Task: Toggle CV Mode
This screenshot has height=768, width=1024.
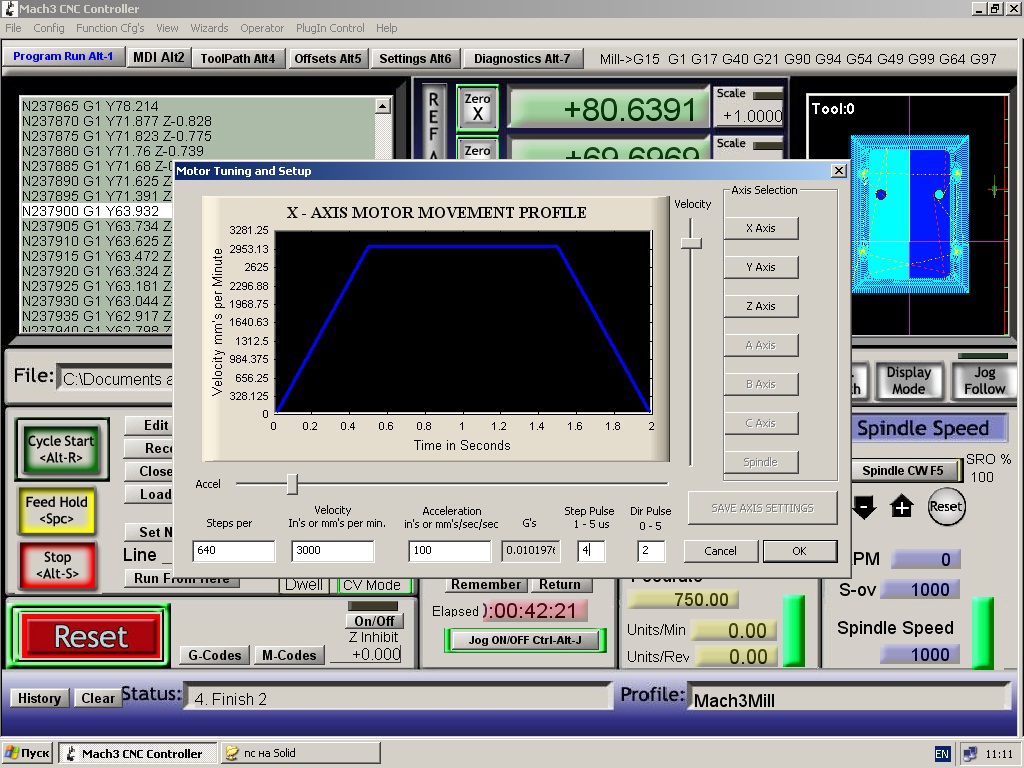Action: tap(372, 585)
